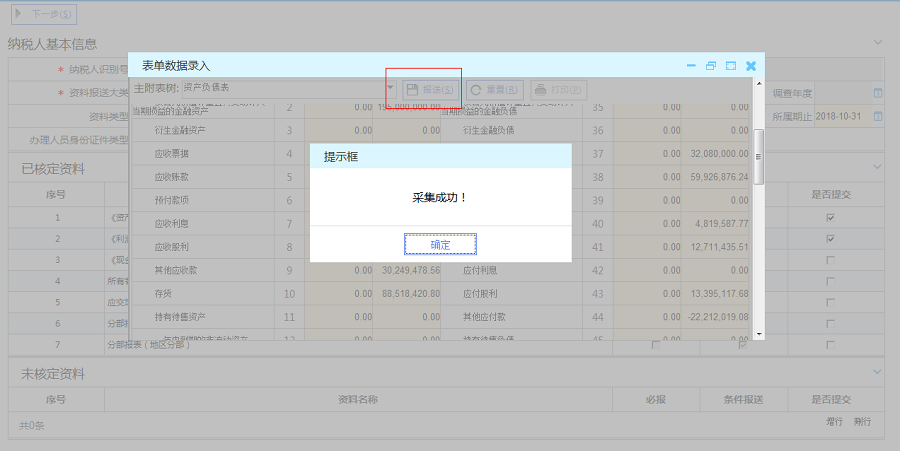Image resolution: width=900 pixels, height=451 pixels.
Task: Open the 调查年度 calendar picker icon
Action: click(x=878, y=93)
